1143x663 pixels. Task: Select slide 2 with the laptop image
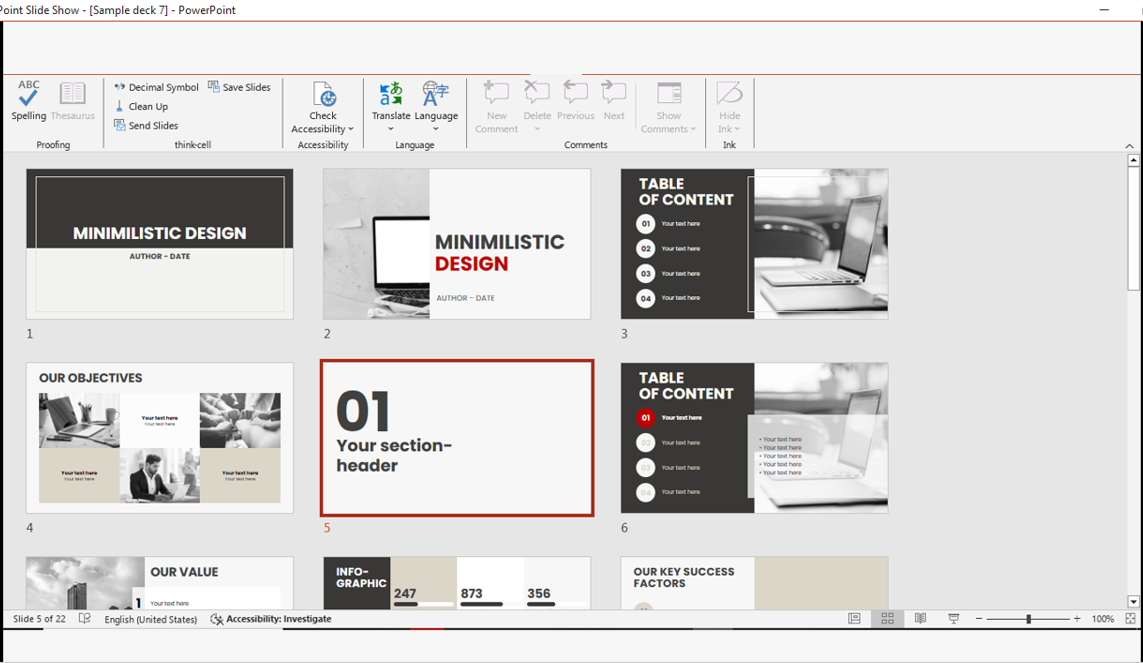(x=457, y=244)
